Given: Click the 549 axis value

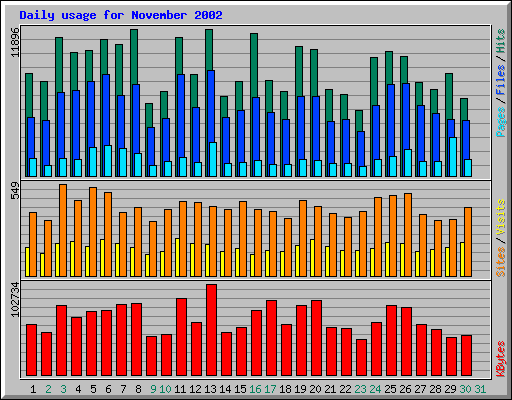Looking at the screenshot, I should (15, 190).
